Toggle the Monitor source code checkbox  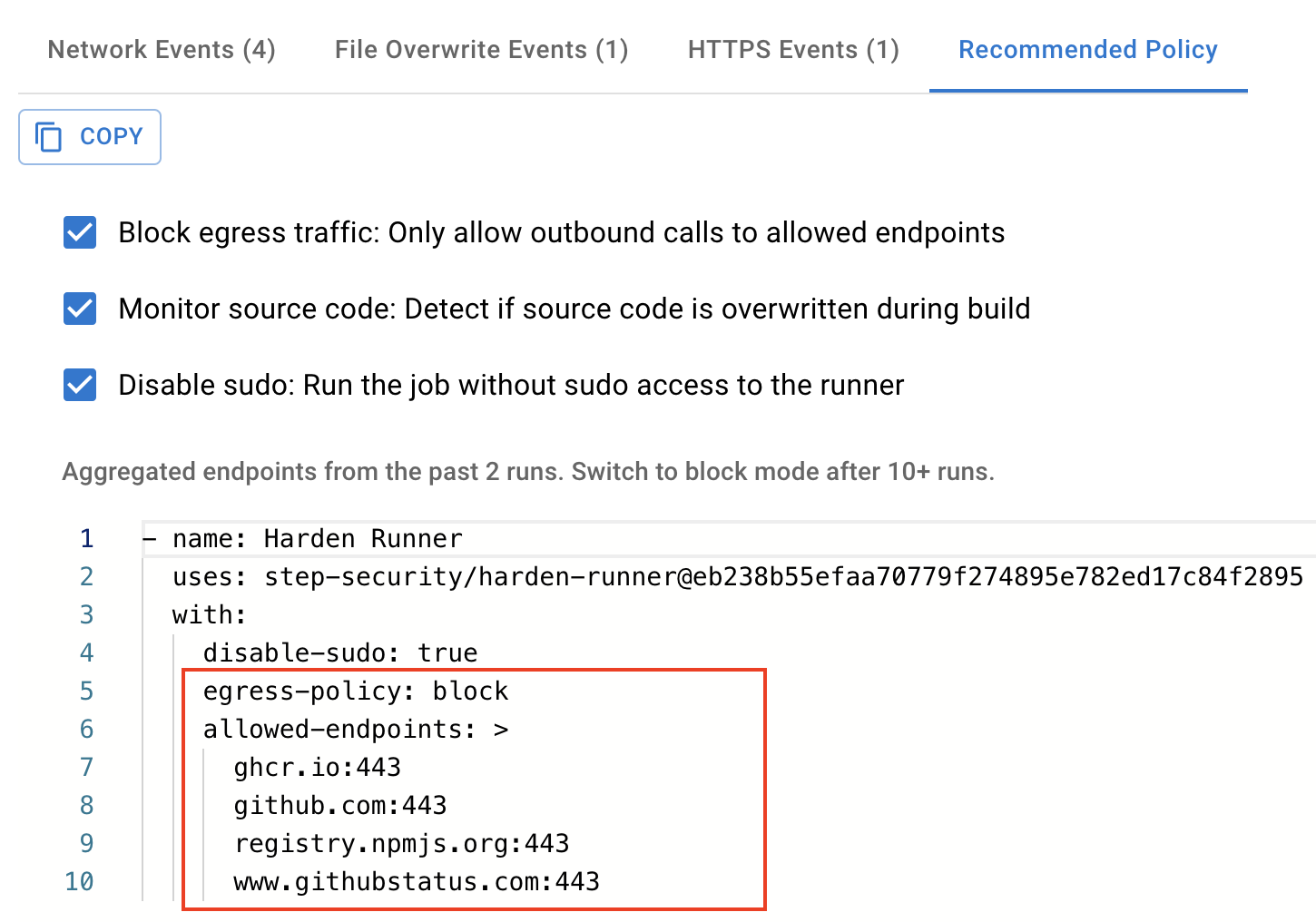[x=80, y=309]
